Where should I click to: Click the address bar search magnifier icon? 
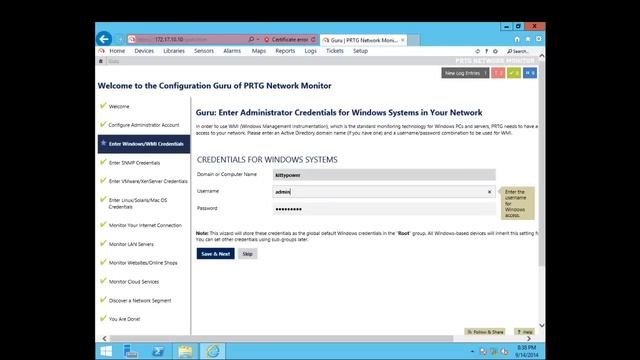coord(251,39)
